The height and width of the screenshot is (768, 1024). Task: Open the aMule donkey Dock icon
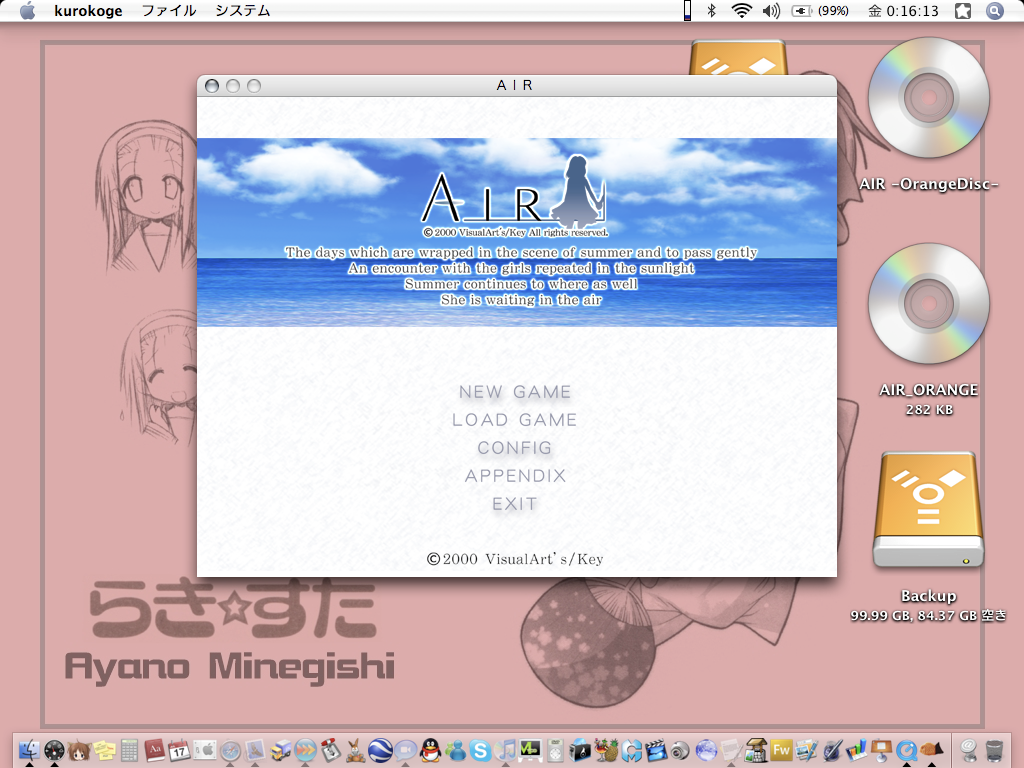pyautogui.click(x=356, y=750)
